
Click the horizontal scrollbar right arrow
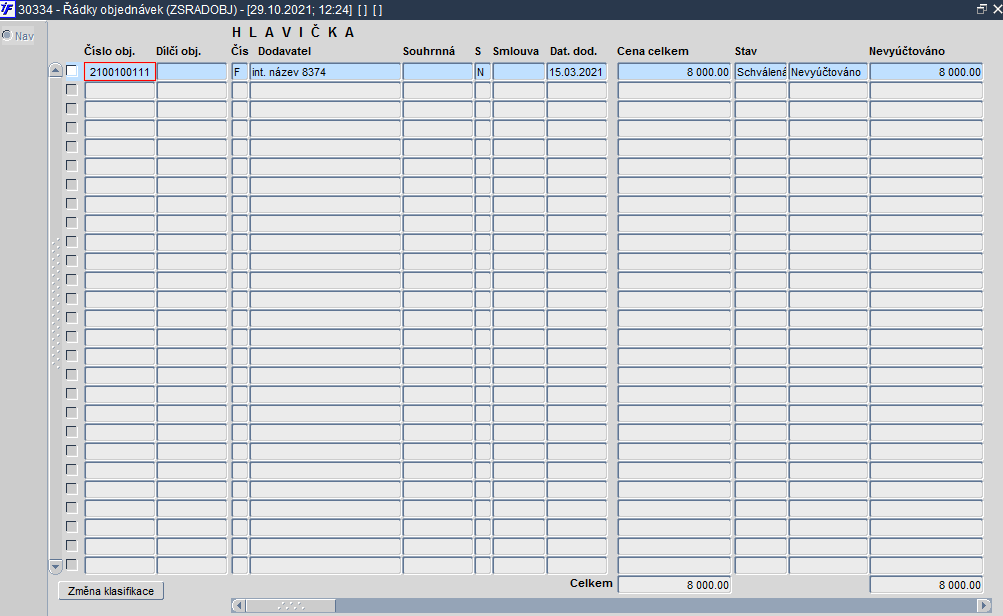tap(984, 605)
